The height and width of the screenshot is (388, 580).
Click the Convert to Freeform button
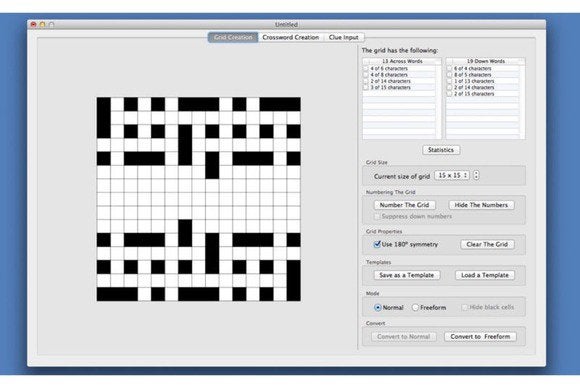coord(480,337)
